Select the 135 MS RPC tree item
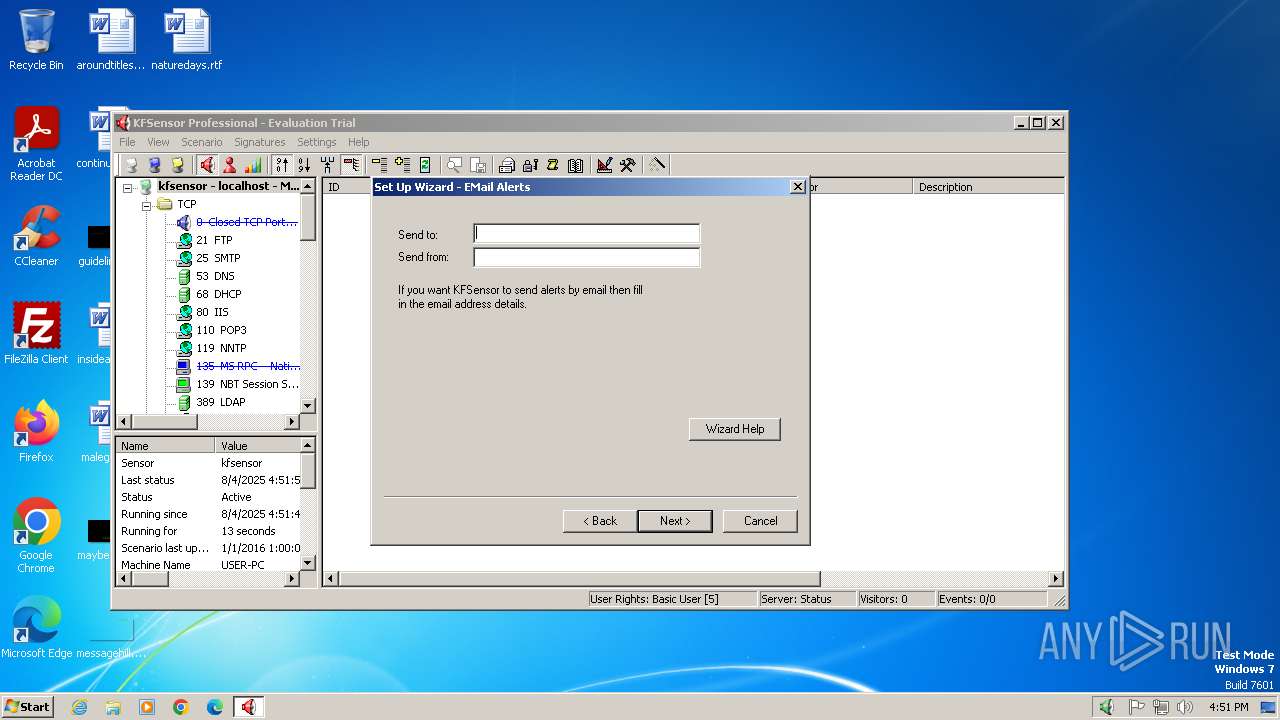The width and height of the screenshot is (1280, 720). [247, 366]
